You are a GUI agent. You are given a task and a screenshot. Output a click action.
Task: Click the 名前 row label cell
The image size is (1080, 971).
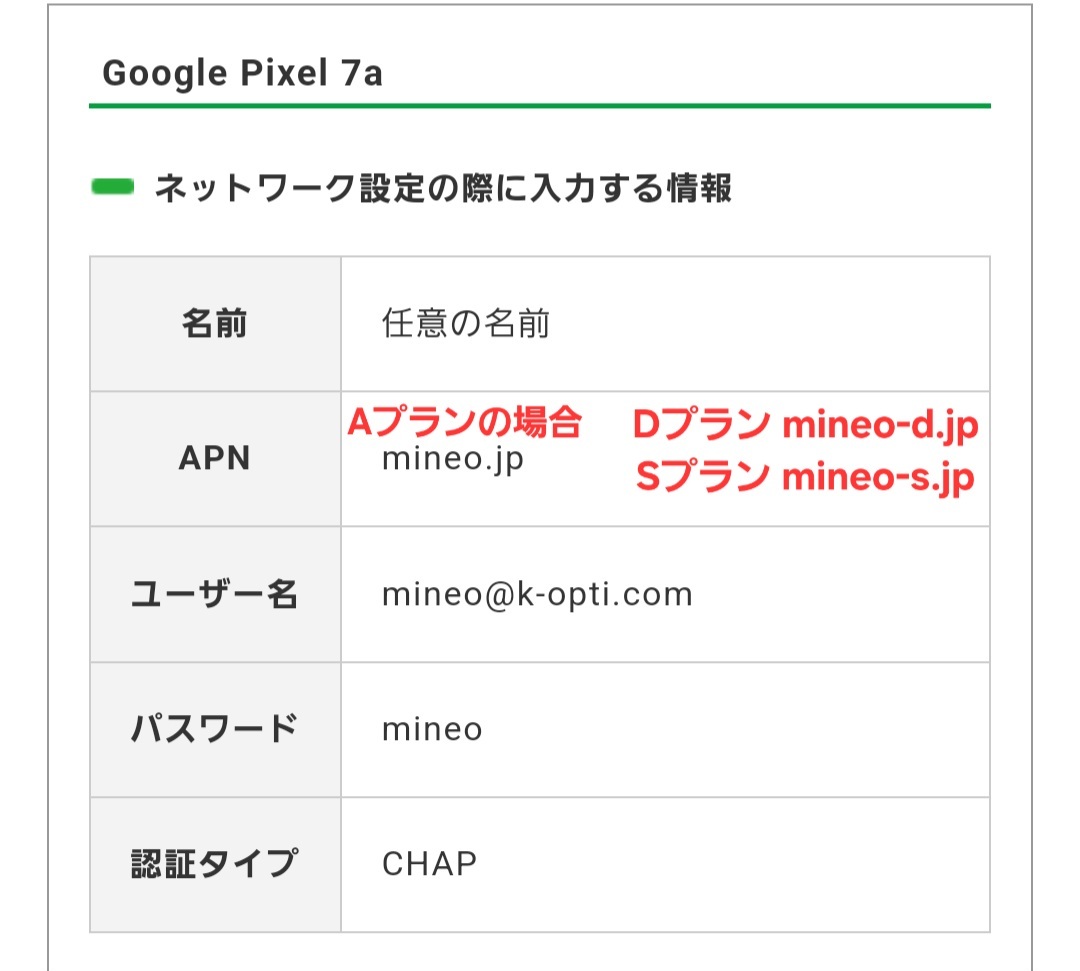[x=215, y=324]
